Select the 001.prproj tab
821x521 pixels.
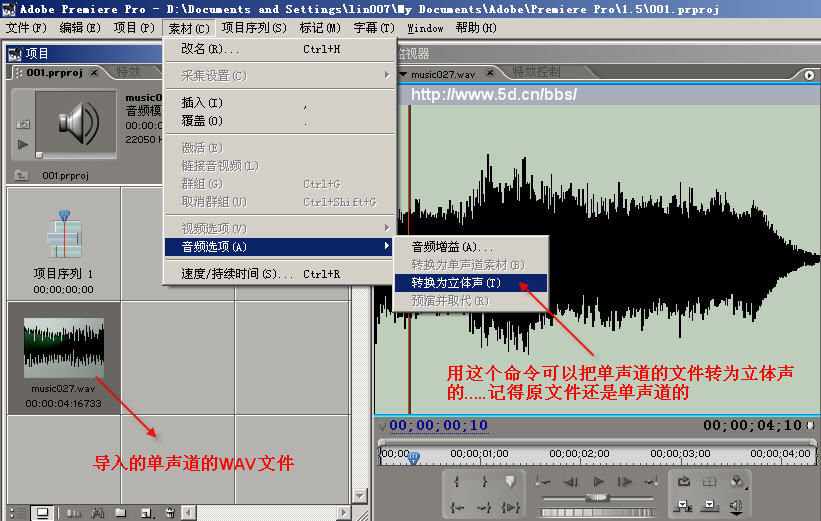click(x=54, y=72)
